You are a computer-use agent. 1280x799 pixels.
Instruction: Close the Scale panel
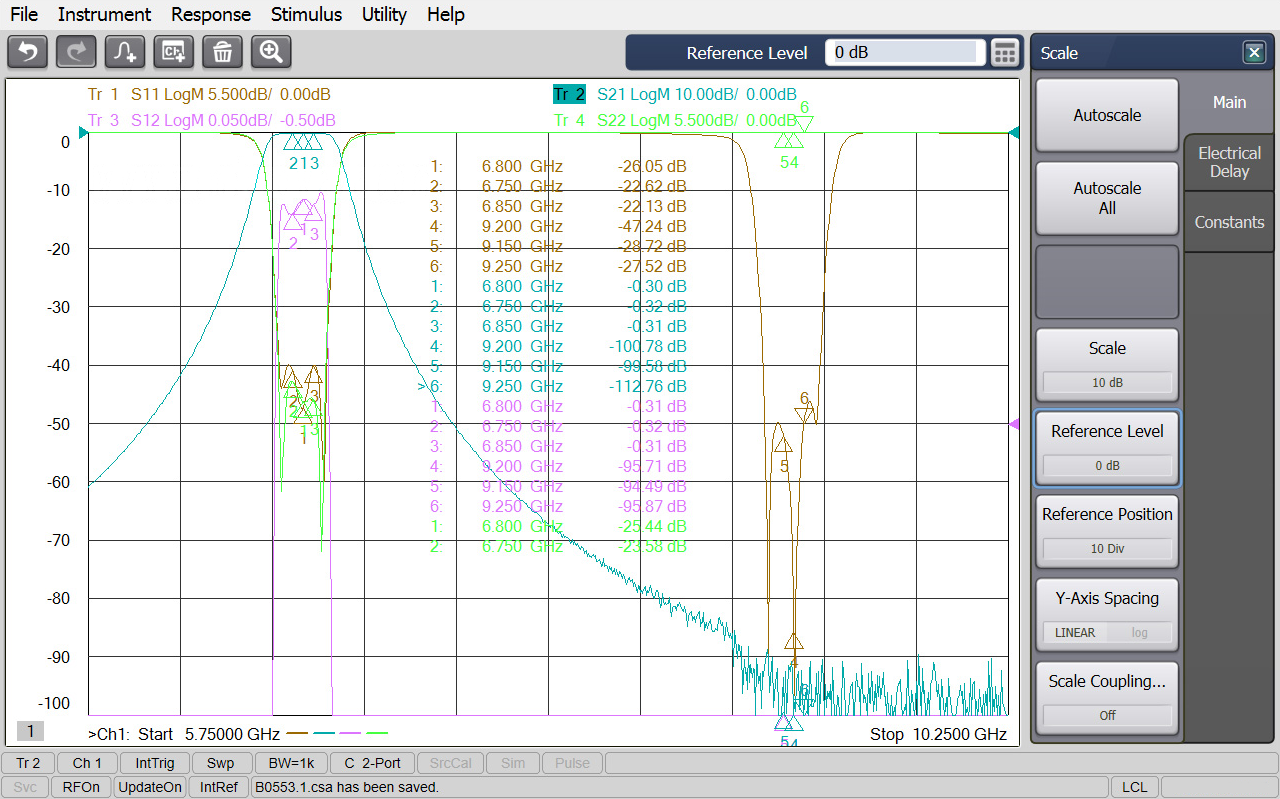(1253, 53)
